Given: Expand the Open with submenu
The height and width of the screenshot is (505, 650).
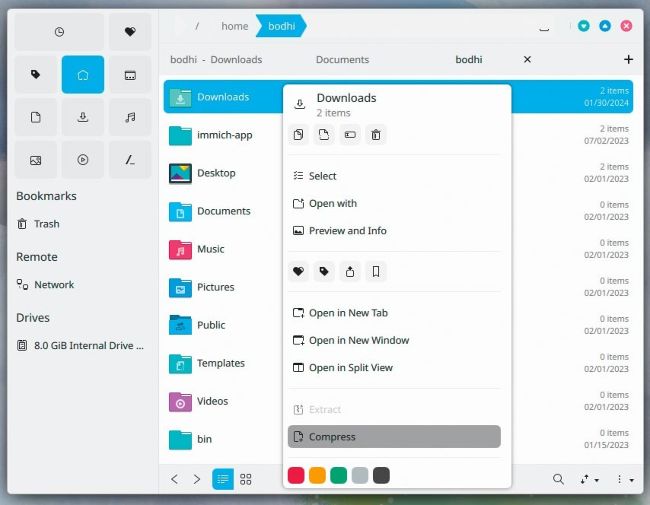Looking at the screenshot, I should (x=332, y=203).
